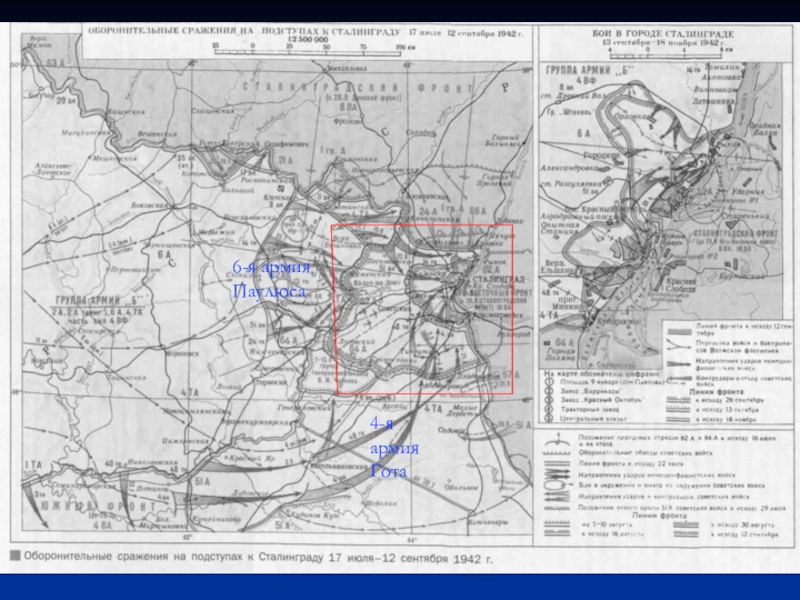Click the 'Ударник' label in the inset
This screenshot has width=800, height=600.
[747, 192]
